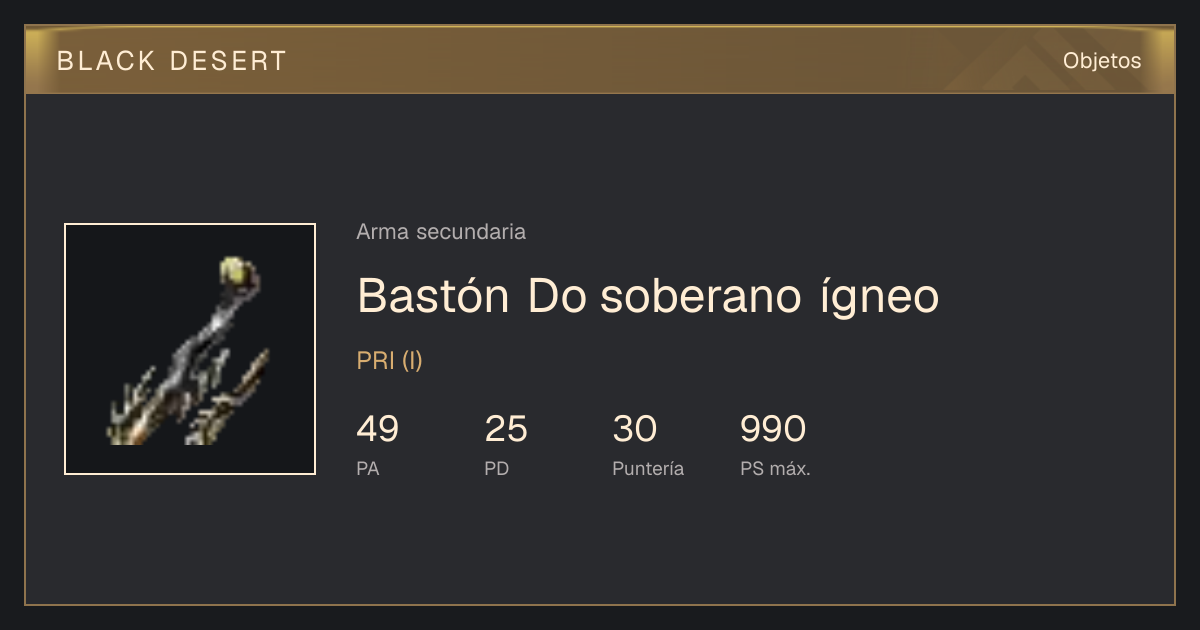Click the PD stat label

click(497, 469)
